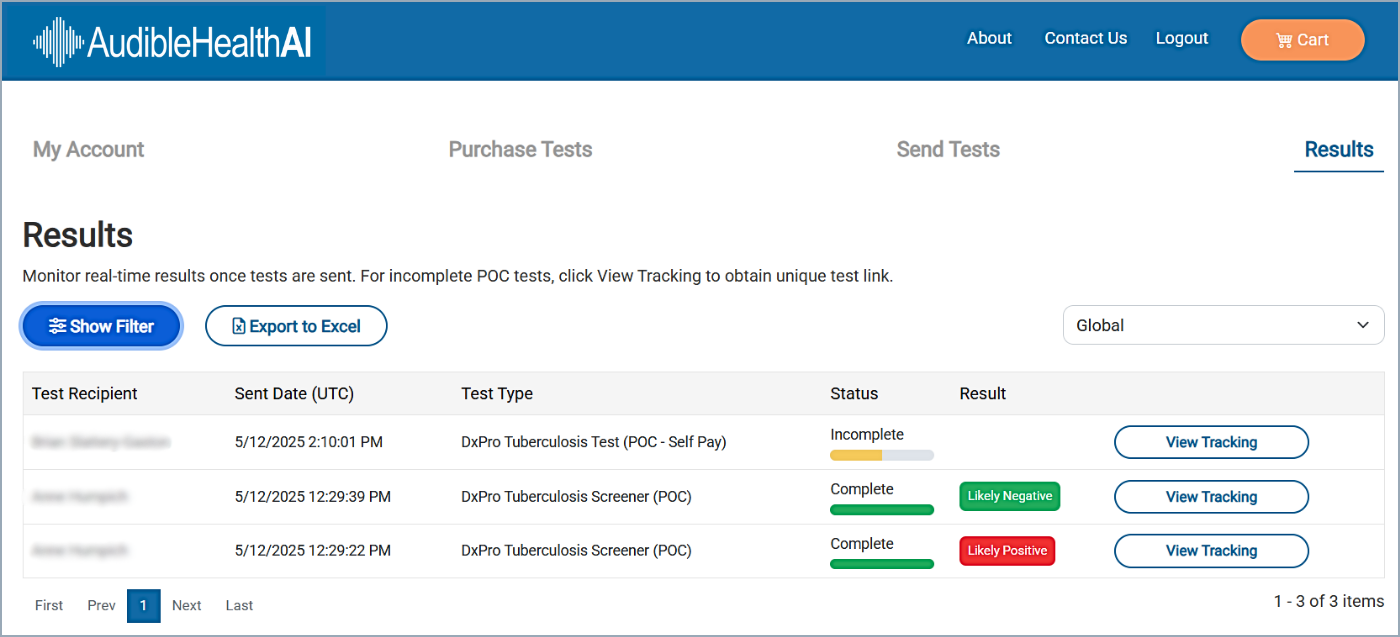Click the date 5/12/2025 12:29:39 PM
Viewport: 1400px width, 637px height.
(x=312, y=497)
